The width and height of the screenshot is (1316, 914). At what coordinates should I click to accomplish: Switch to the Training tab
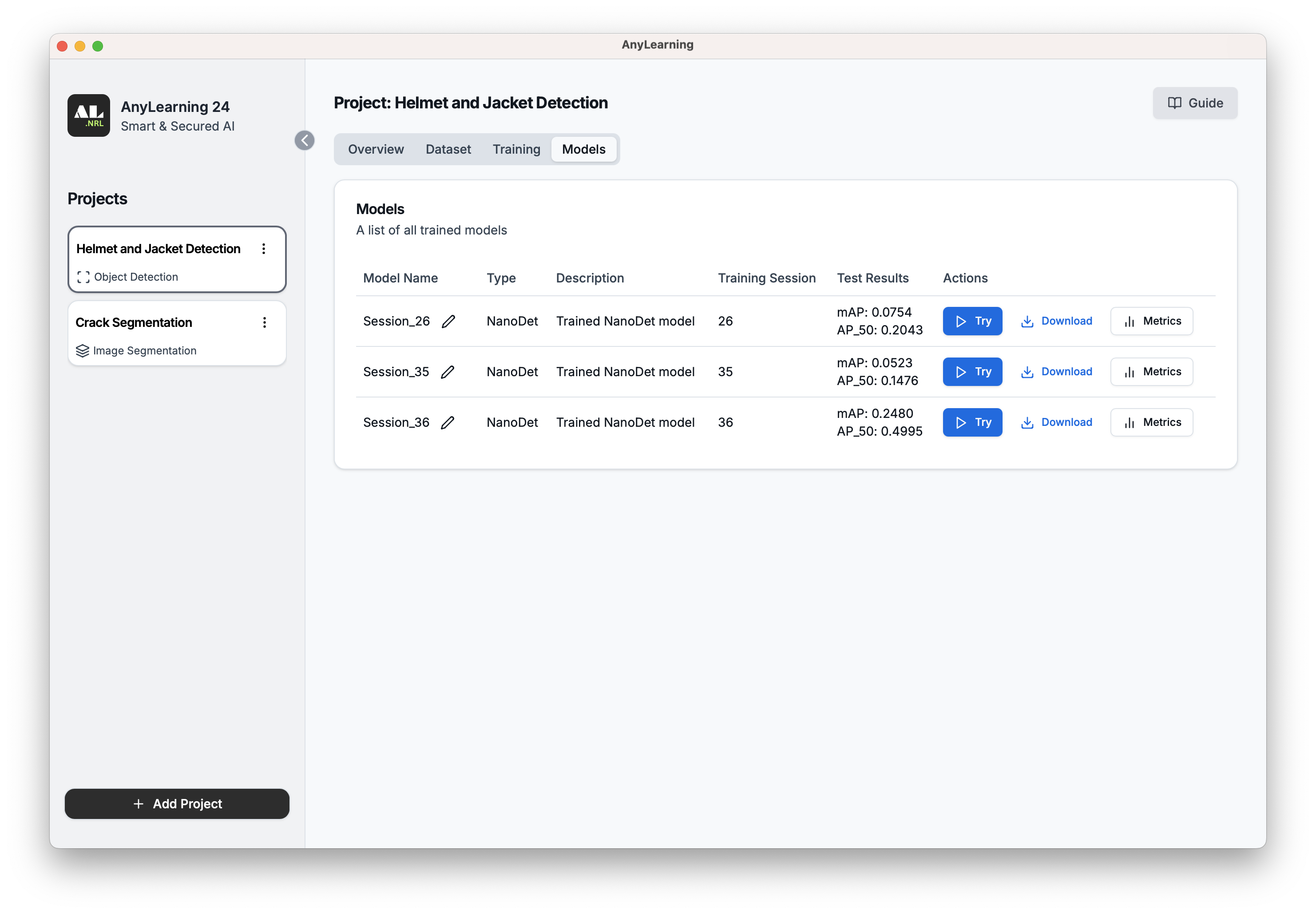click(x=516, y=149)
